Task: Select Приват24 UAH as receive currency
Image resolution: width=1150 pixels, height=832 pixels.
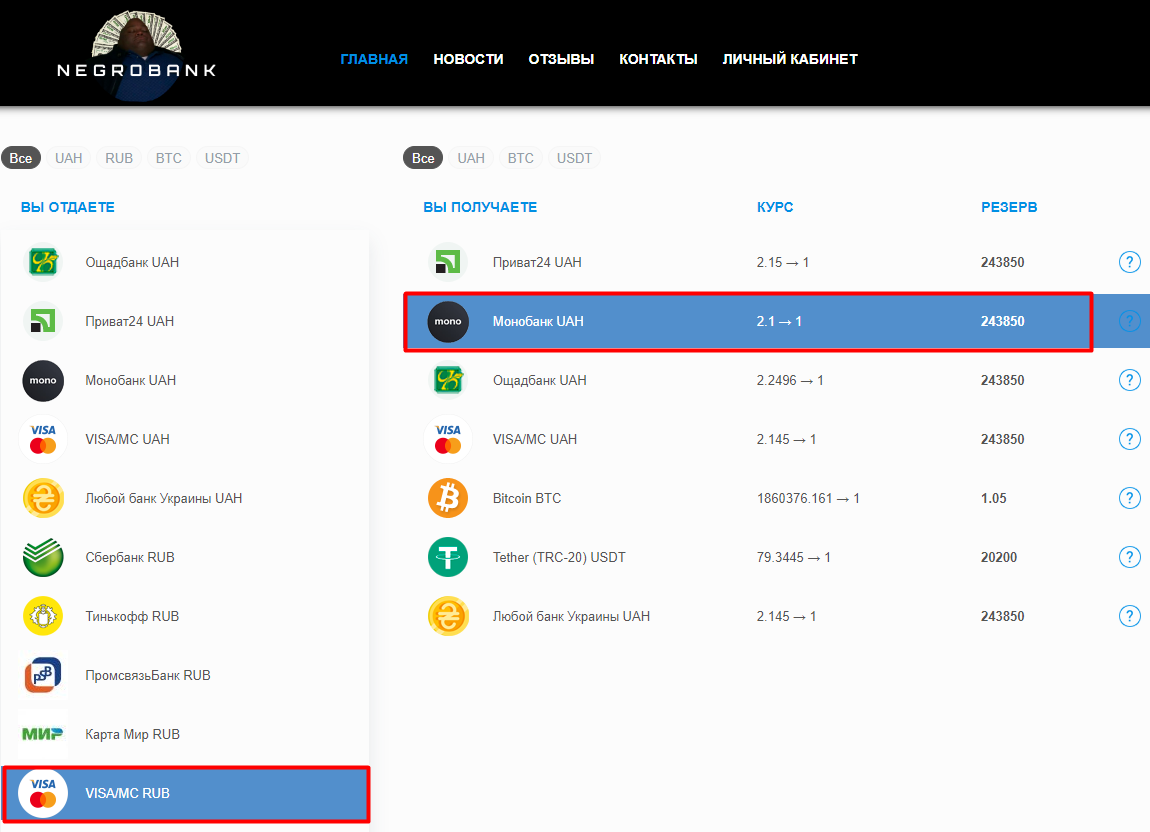Action: [776, 262]
